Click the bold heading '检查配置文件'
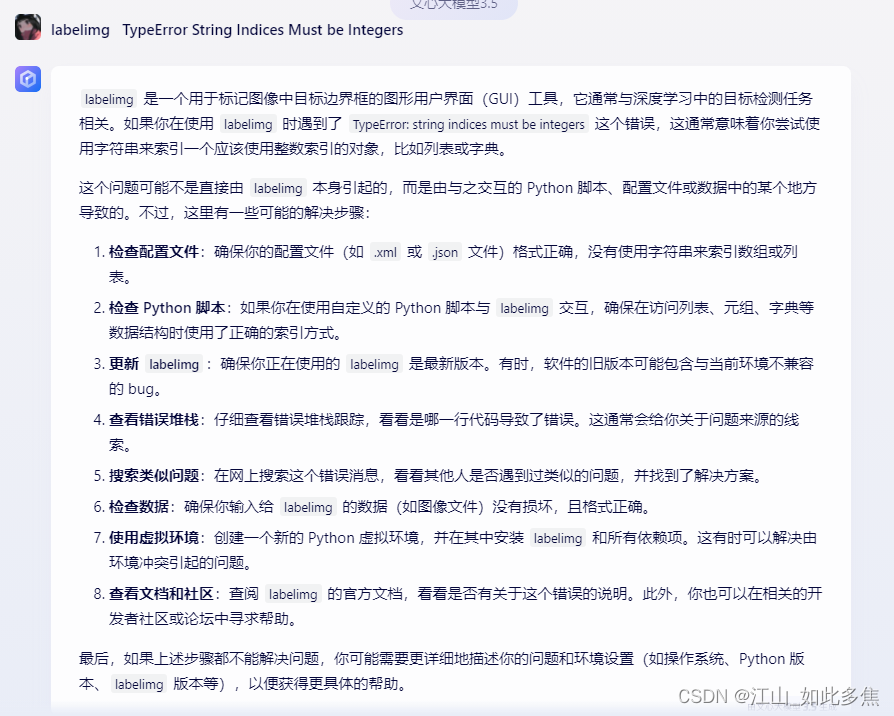 tap(153, 252)
